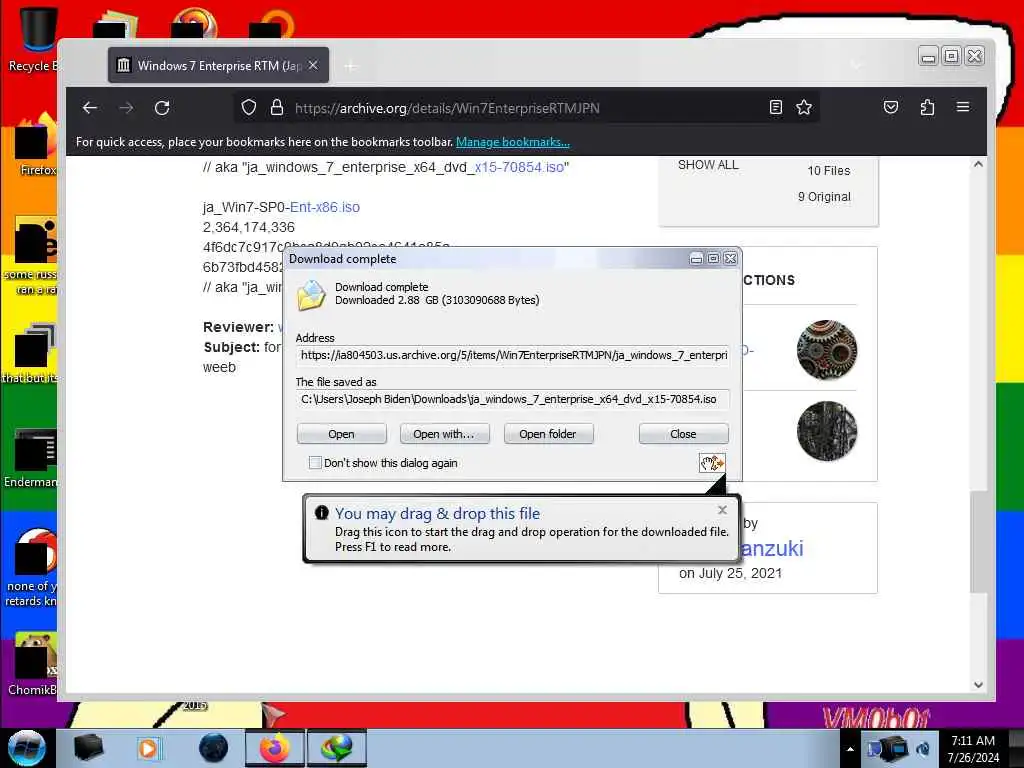Click the Open folder button
This screenshot has height=768, width=1024.
[x=549, y=434]
